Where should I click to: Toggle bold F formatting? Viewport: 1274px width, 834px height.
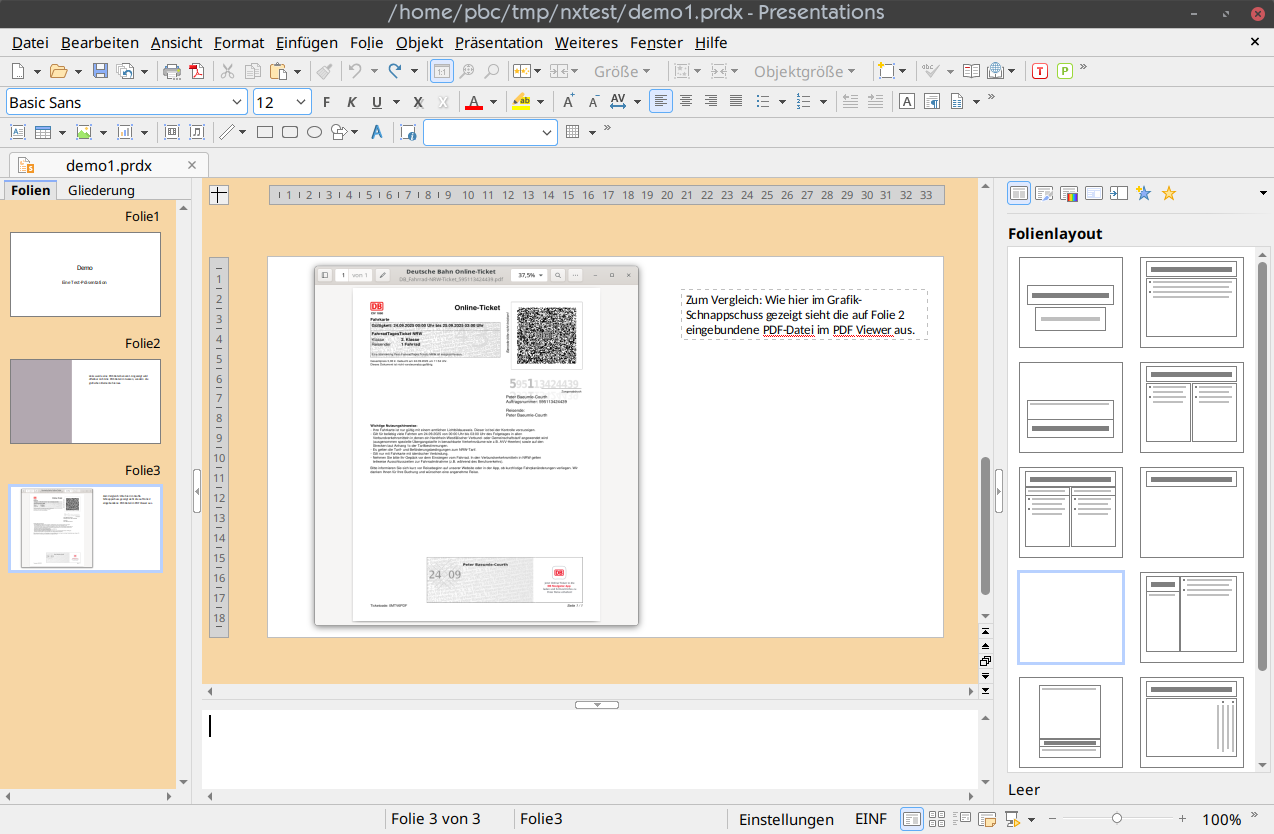(x=326, y=101)
